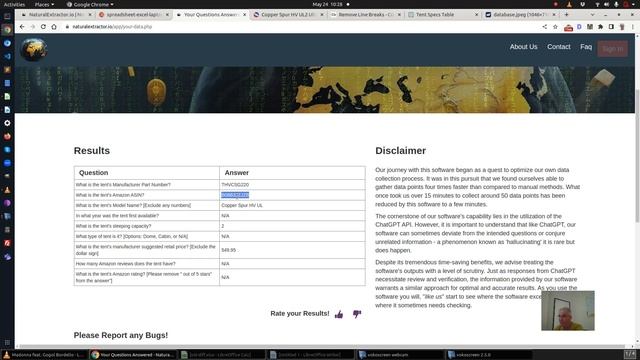
Task: Click the 'Please Report any Bugs!' heading
Action: [x=121, y=335]
